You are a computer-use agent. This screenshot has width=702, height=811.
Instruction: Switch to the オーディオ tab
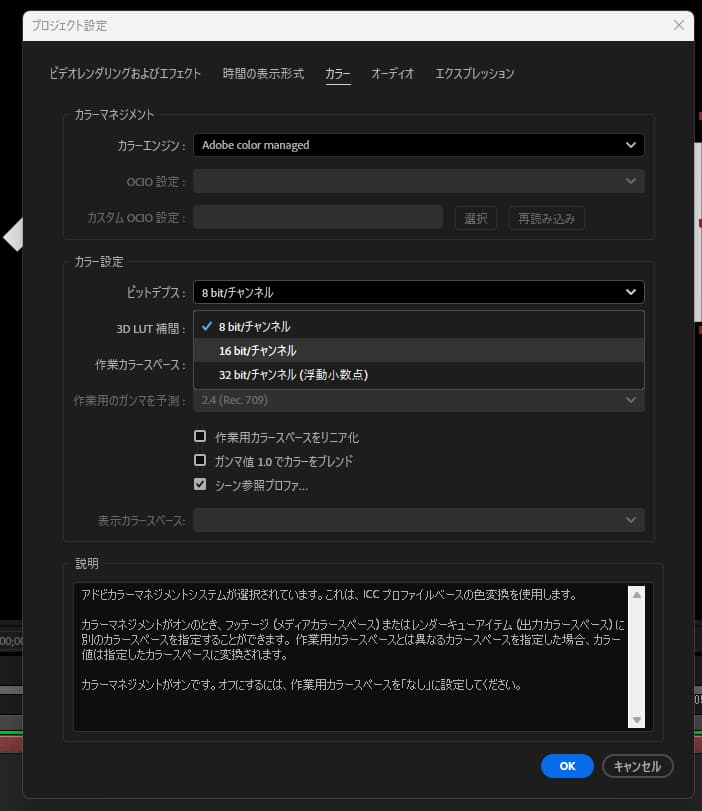point(392,73)
